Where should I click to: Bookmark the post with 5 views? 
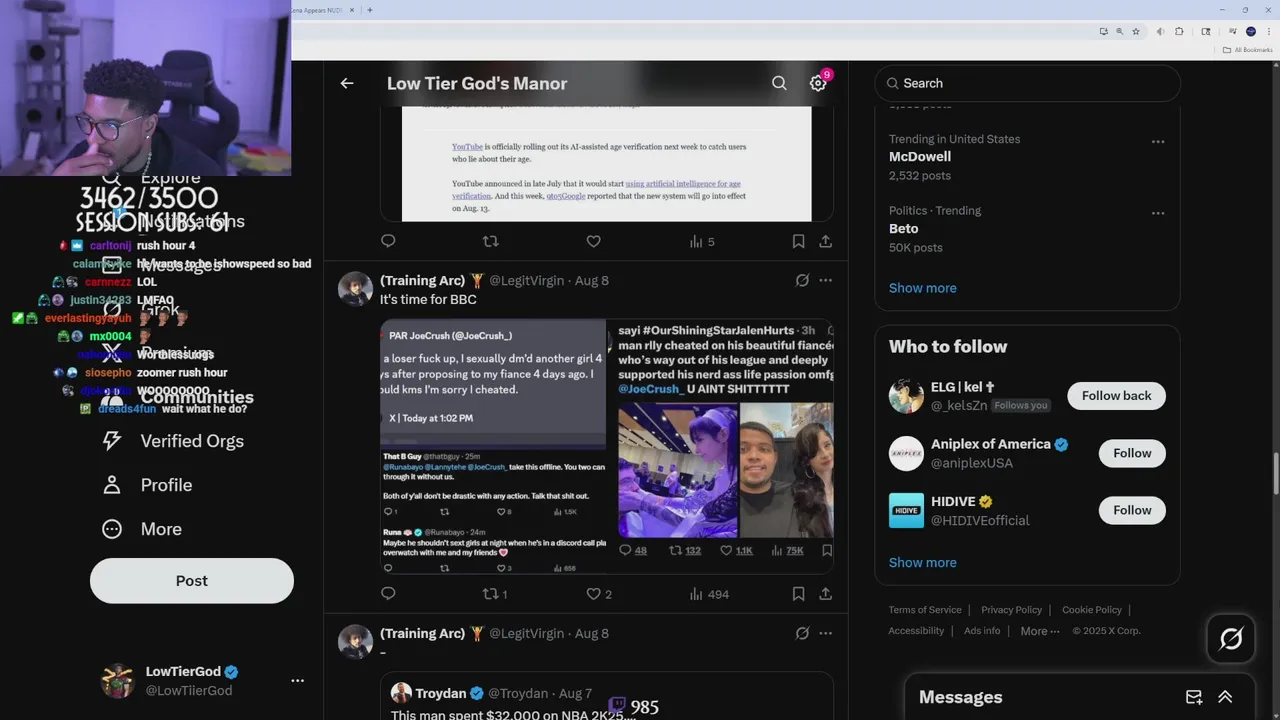point(798,241)
